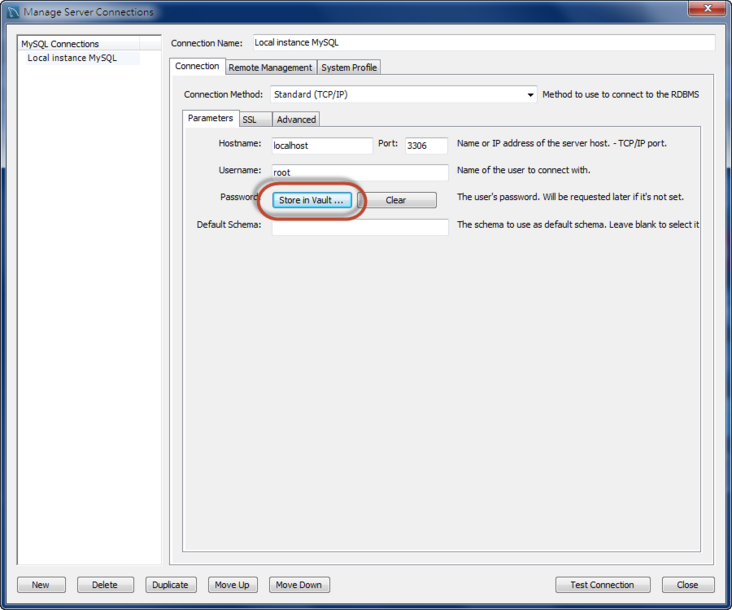
Task: Move the connection up
Action: [232, 585]
